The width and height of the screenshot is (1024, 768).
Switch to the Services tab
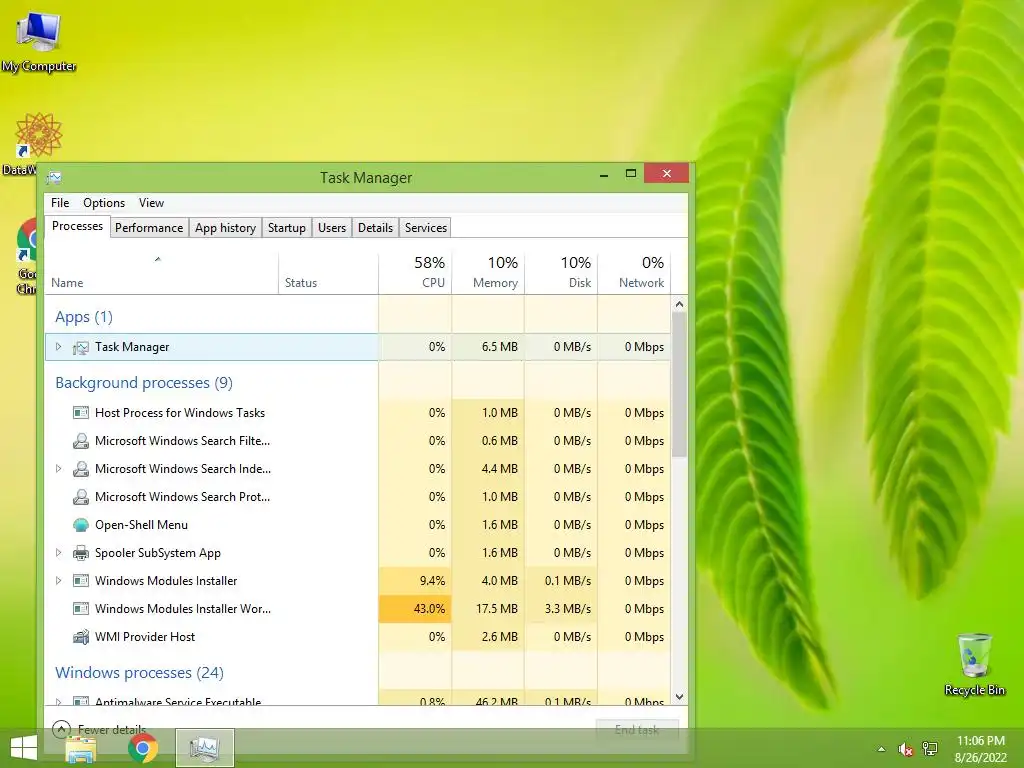[426, 228]
